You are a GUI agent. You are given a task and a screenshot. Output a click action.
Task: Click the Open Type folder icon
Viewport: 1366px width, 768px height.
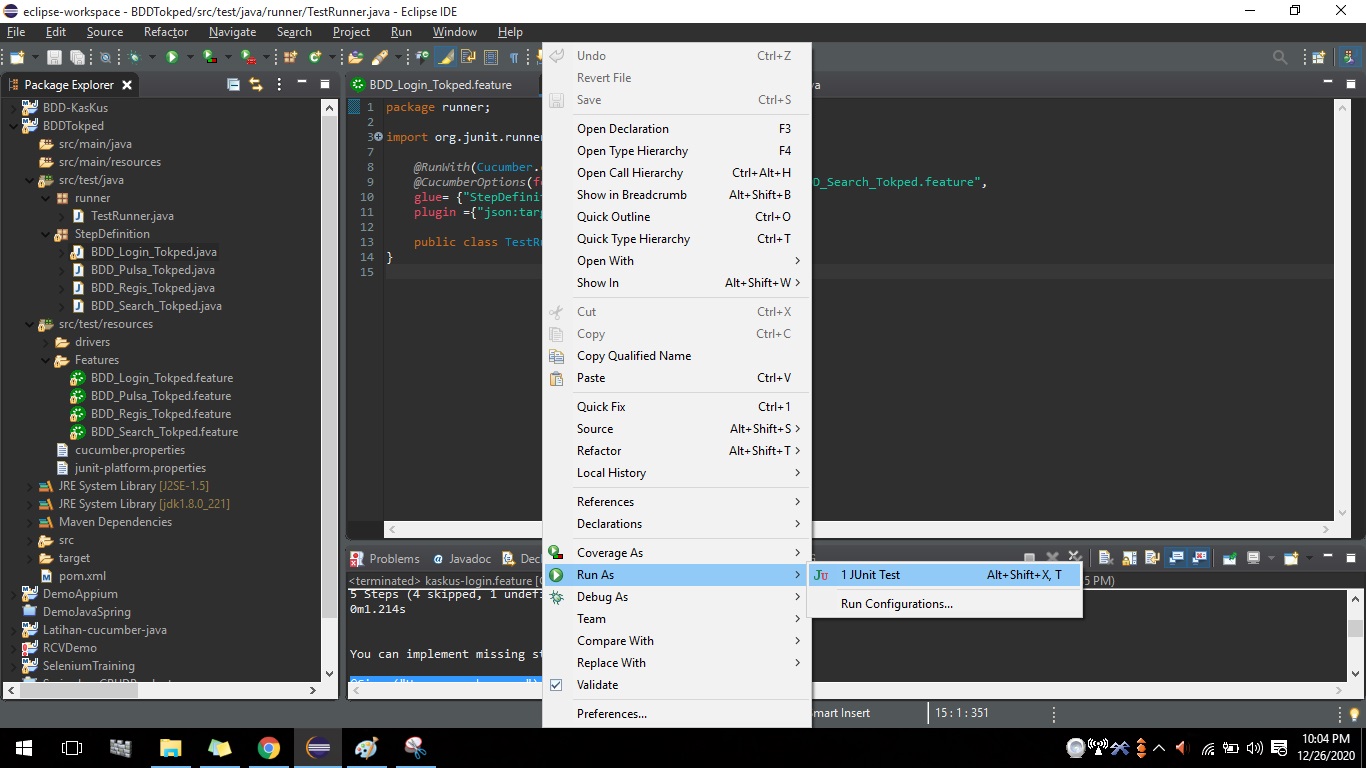pyautogui.click(x=356, y=57)
